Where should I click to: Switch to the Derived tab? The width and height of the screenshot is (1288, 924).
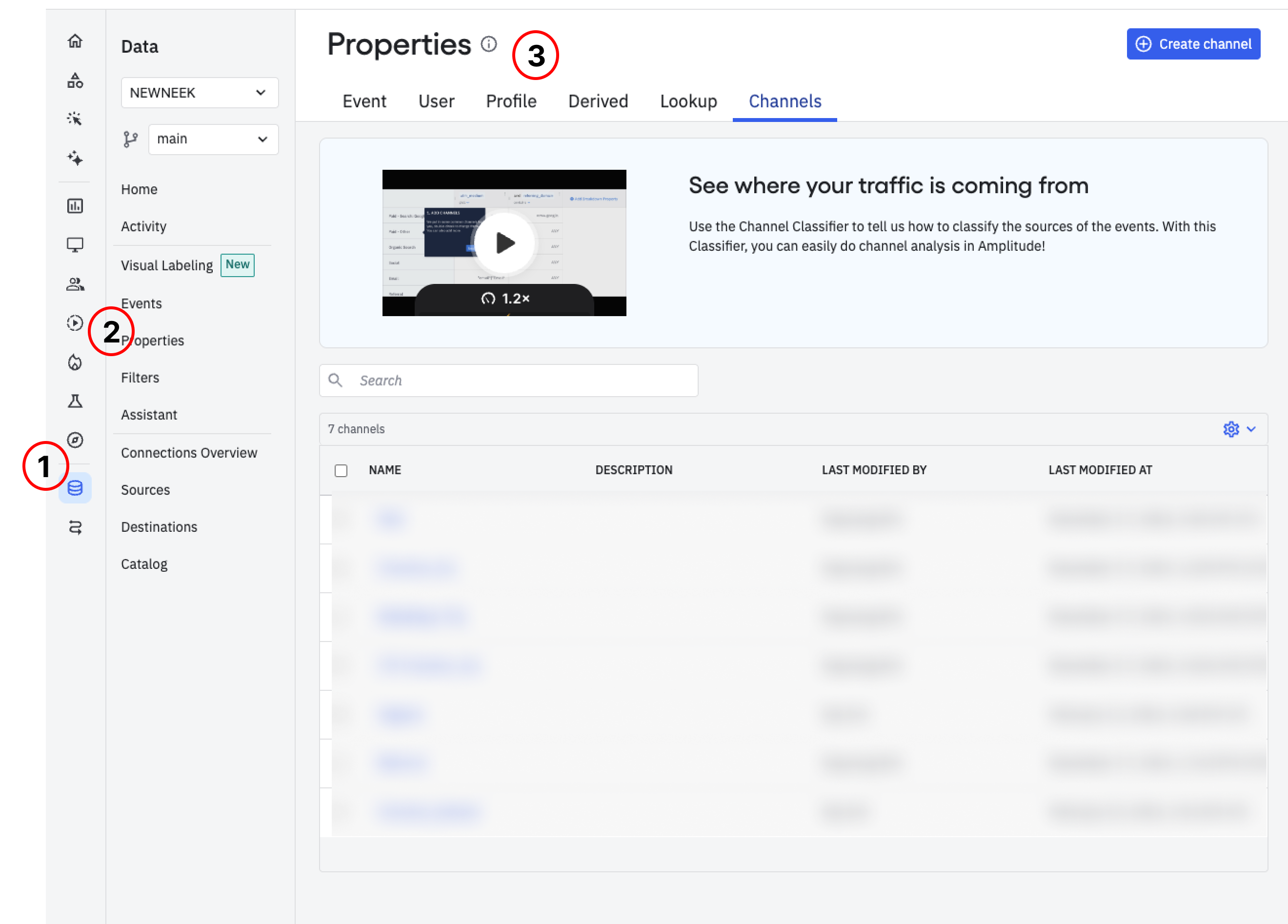pyautogui.click(x=598, y=101)
